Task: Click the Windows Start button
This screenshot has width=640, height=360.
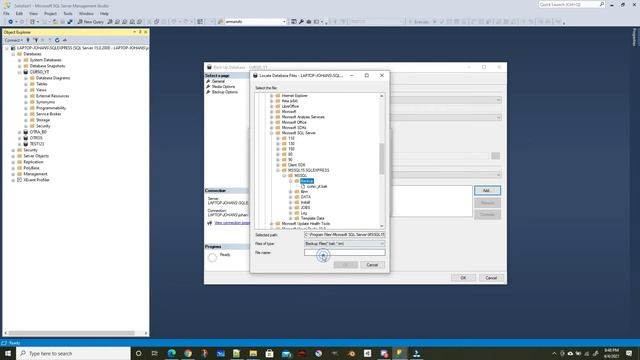Action: coord(8,353)
